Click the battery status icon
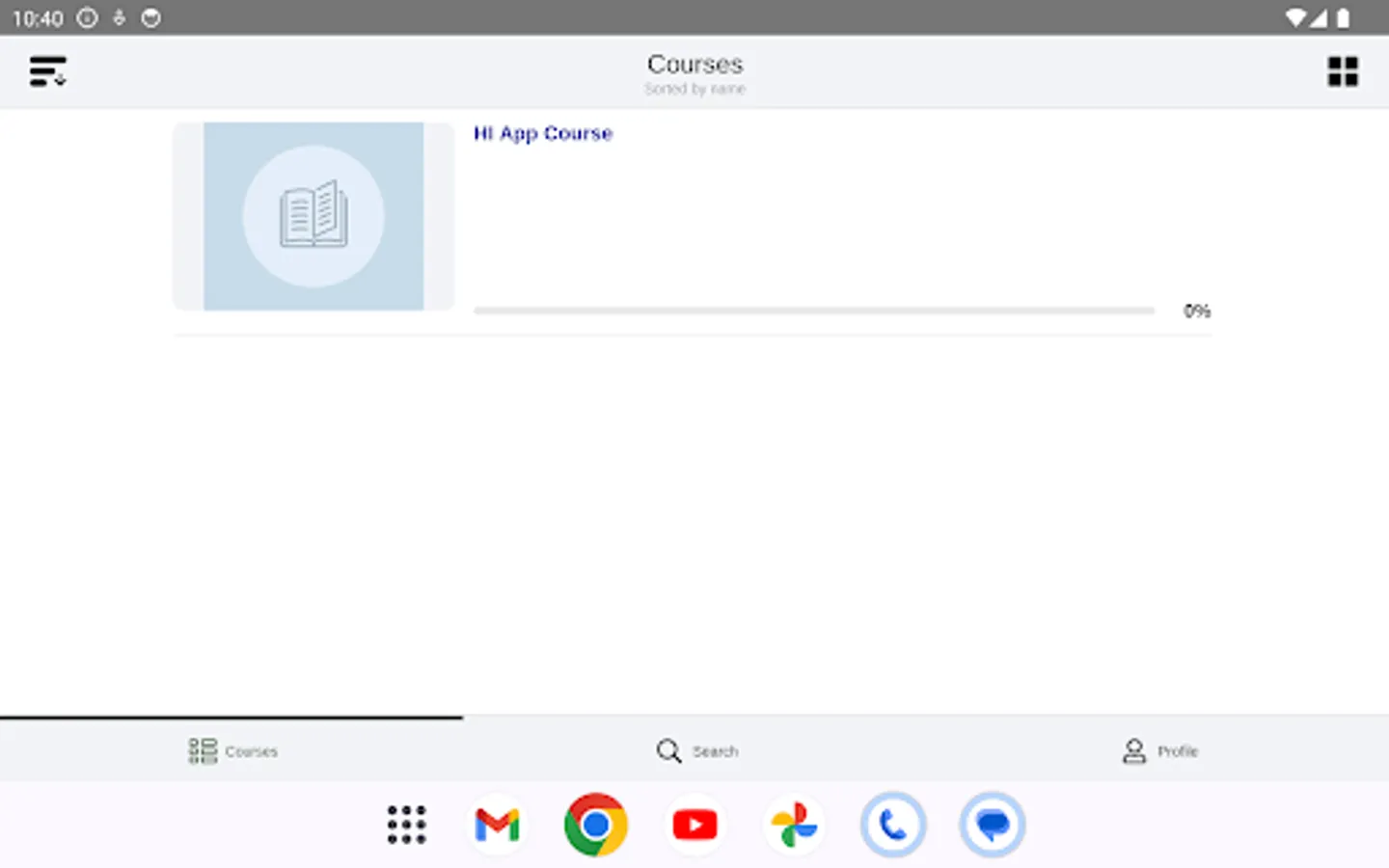Viewport: 1389px width, 868px height. click(1343, 17)
